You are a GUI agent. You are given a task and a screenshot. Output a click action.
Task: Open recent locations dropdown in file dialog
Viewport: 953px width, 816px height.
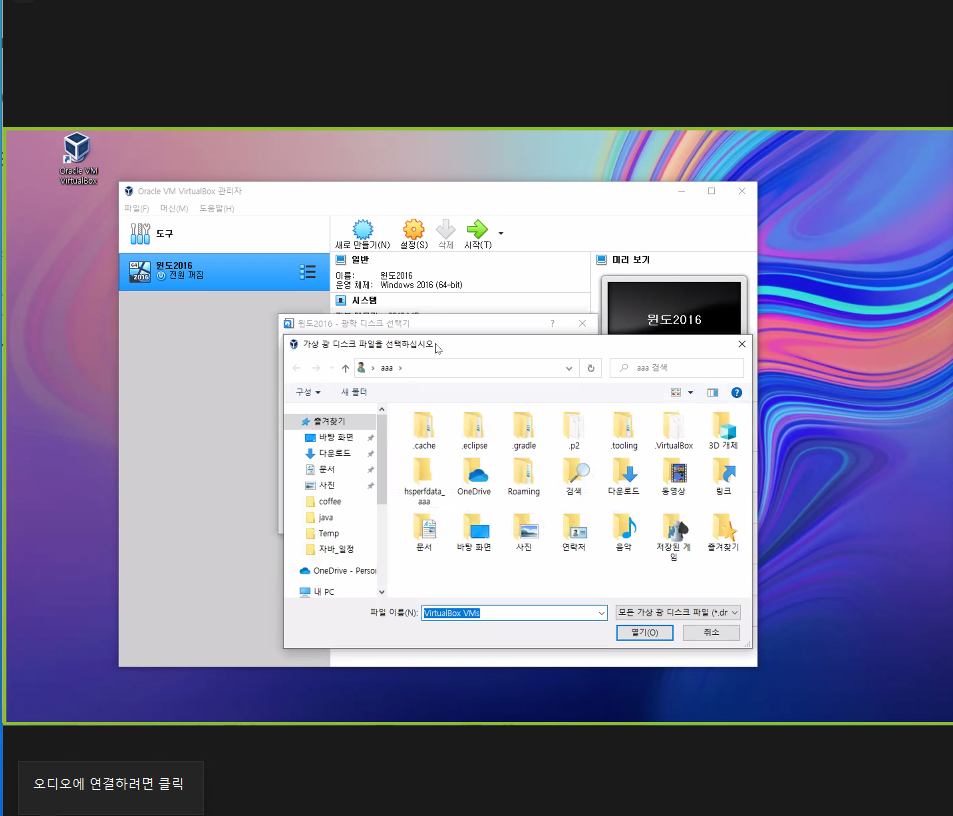point(331,368)
